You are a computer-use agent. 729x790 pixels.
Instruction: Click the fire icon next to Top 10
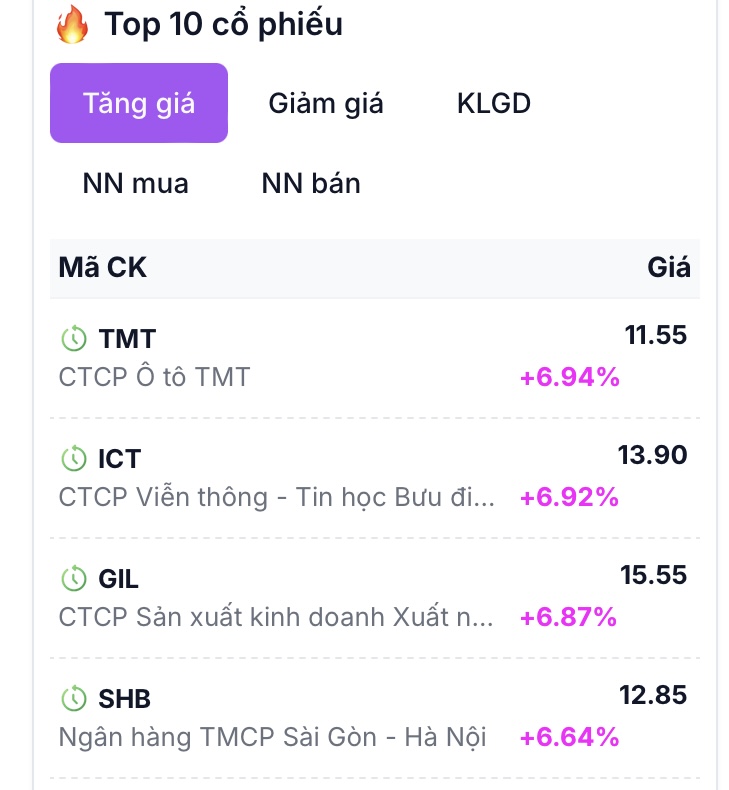(72, 25)
